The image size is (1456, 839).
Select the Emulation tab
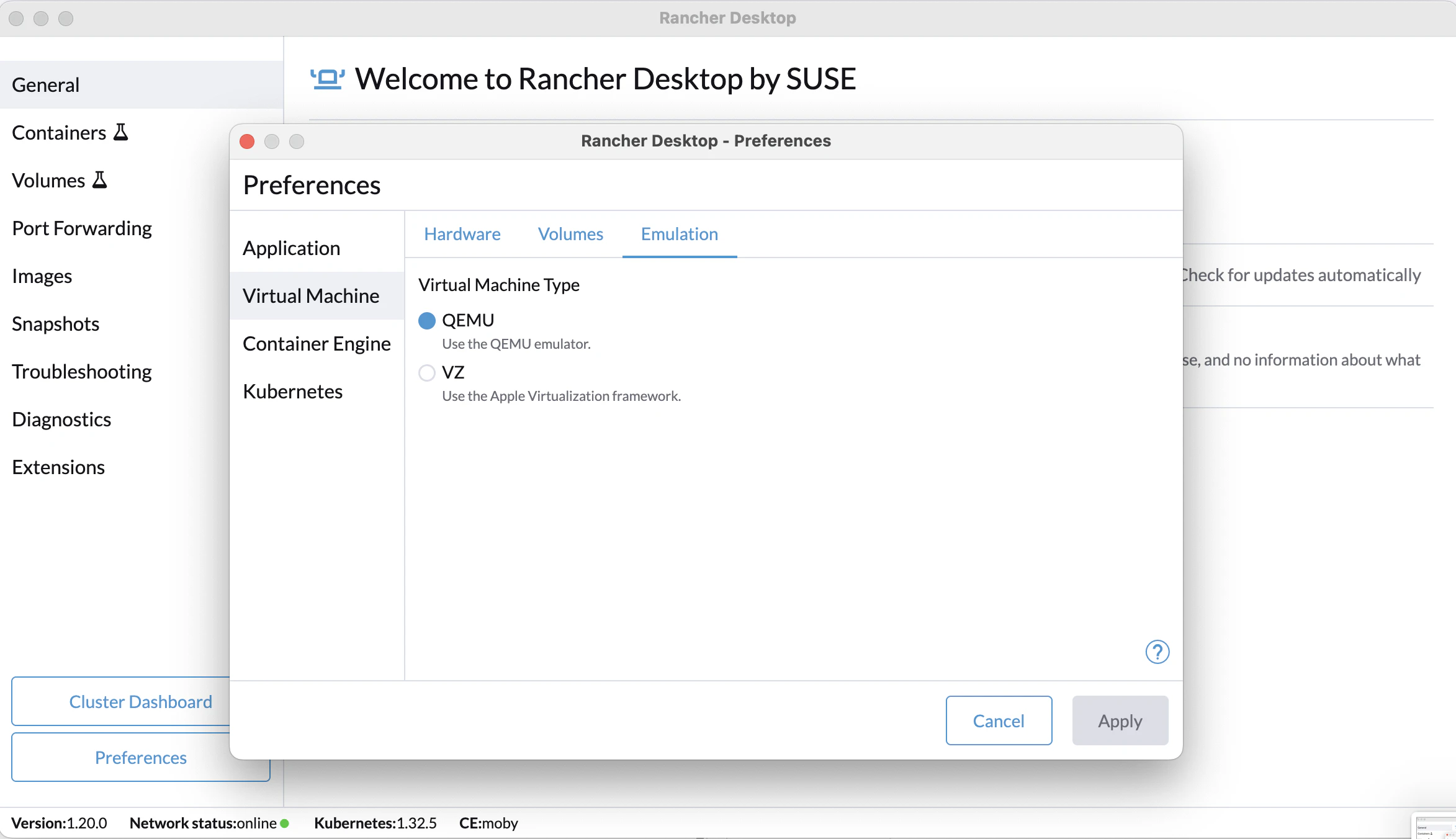(680, 234)
